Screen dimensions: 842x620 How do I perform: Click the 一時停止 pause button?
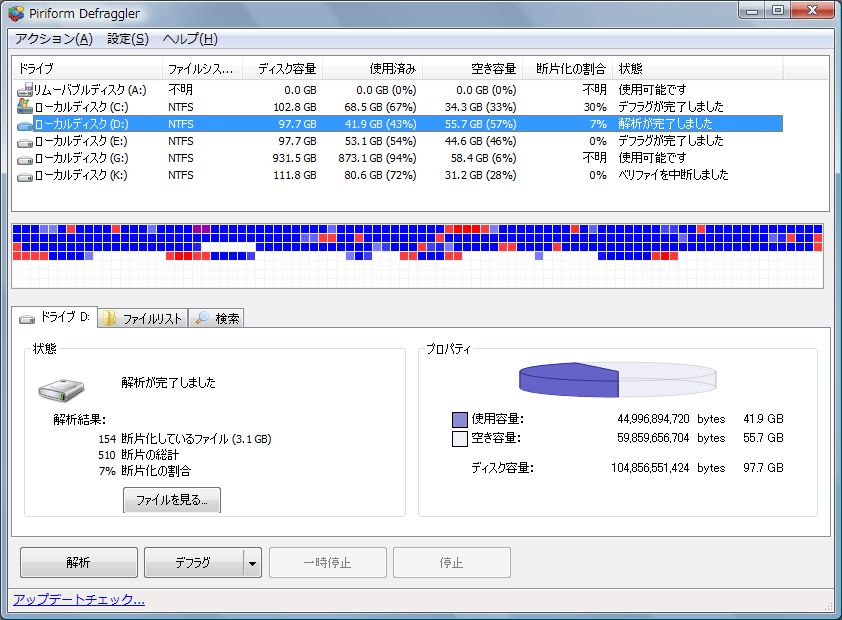pyautogui.click(x=328, y=563)
